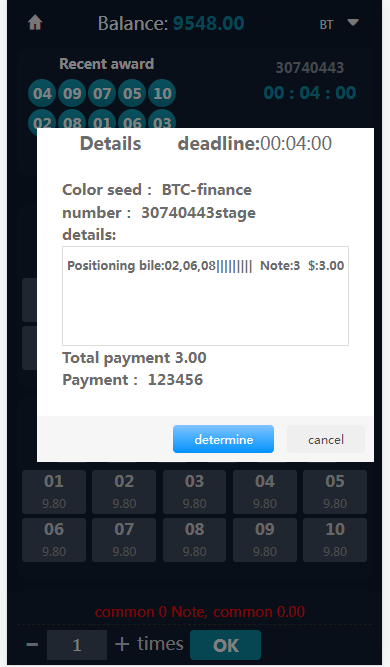Image resolution: width=390 pixels, height=667 pixels.
Task: Choose number 07 betting tile
Action: [124, 540]
